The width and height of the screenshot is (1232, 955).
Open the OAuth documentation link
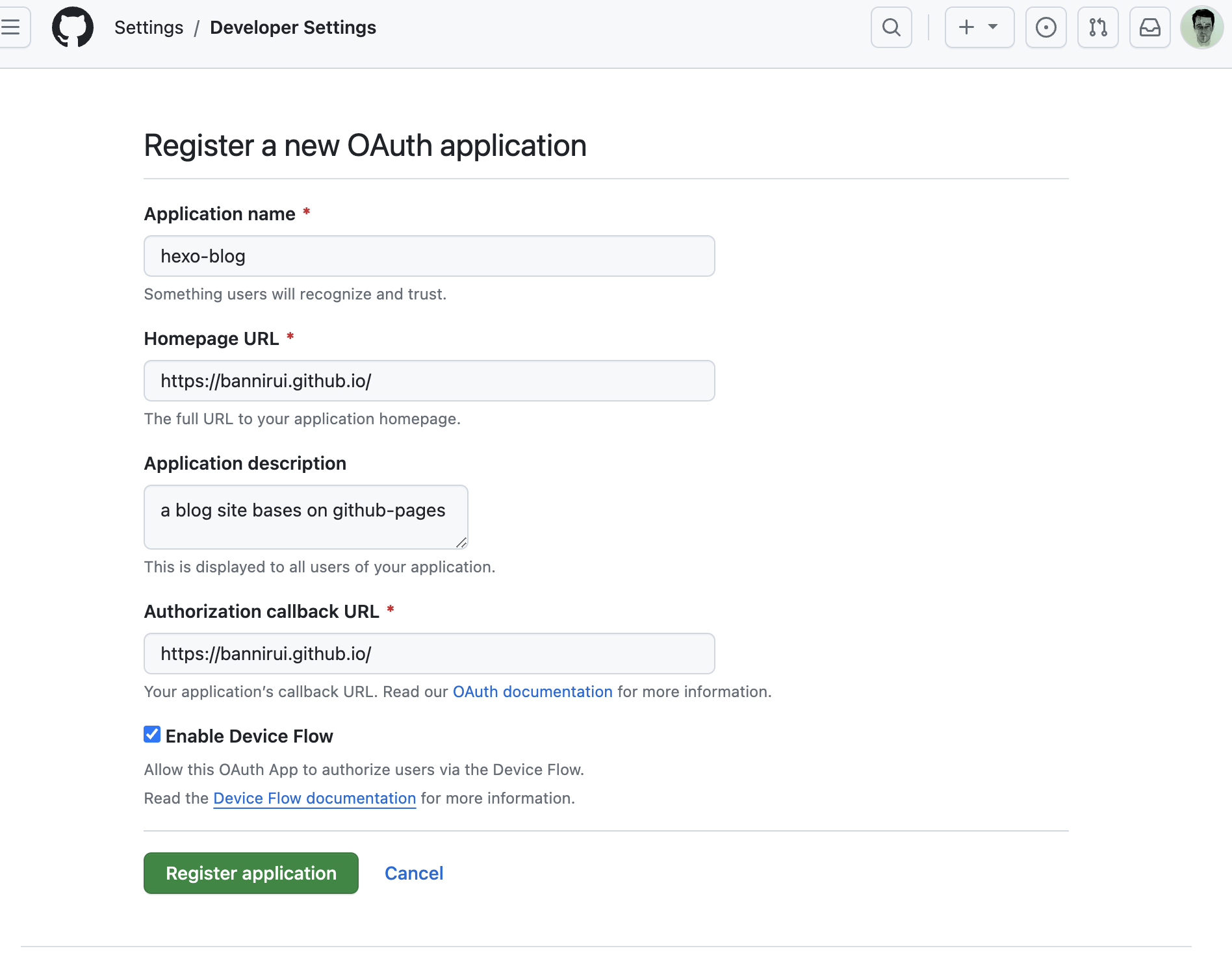click(532, 692)
